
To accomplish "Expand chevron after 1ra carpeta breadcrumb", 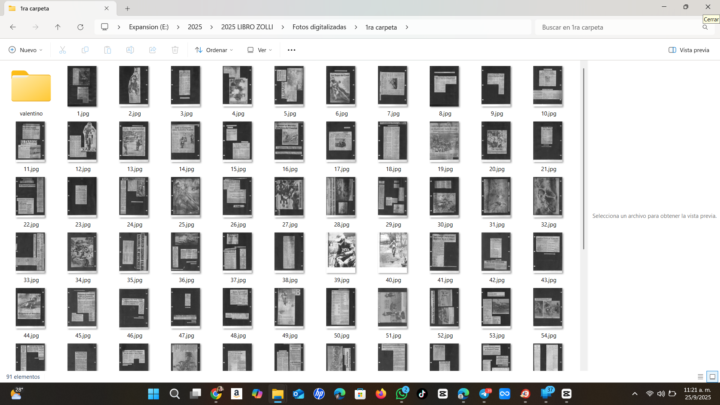I will pos(407,27).
